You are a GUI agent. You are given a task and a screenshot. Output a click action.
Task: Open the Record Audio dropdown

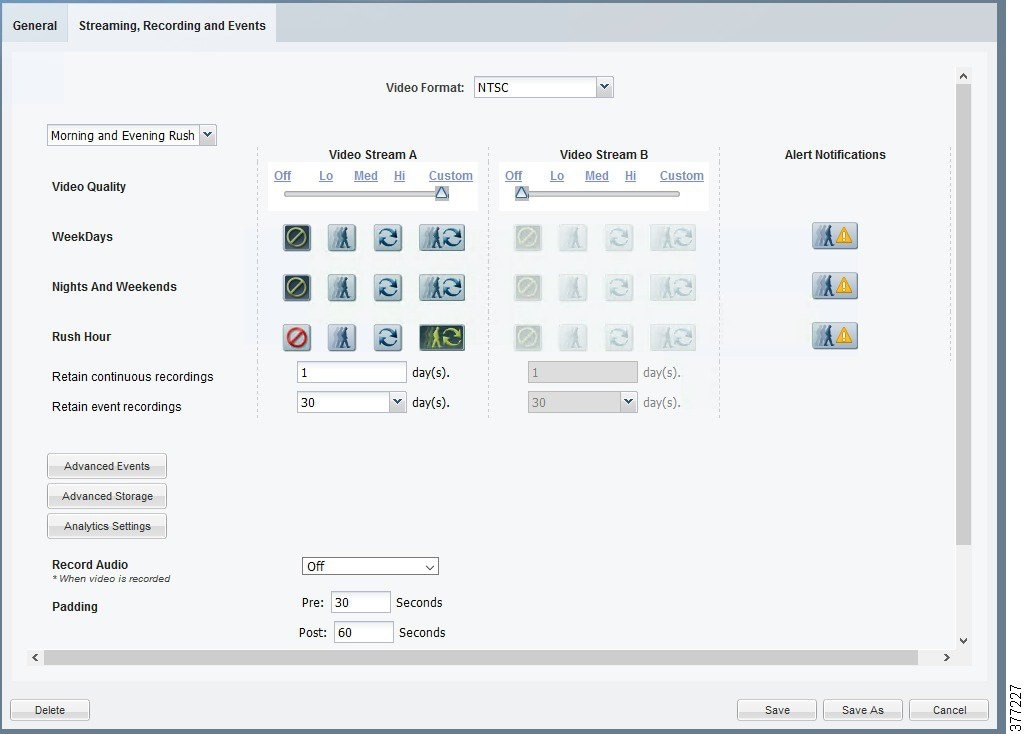click(x=370, y=567)
